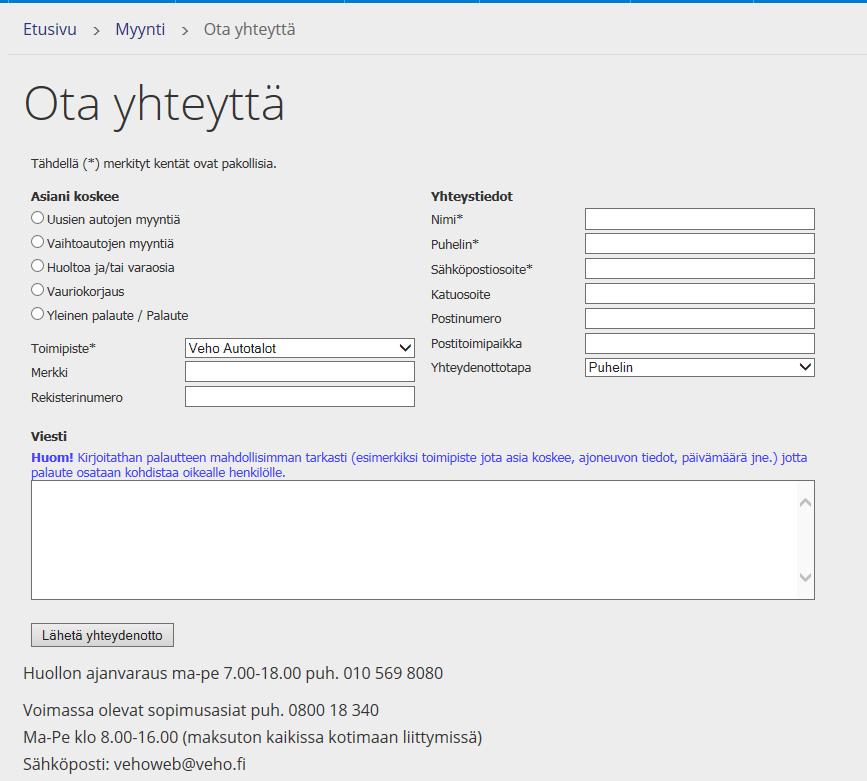Click the blue Huom! notice text
Viewport: 867px width, 781px height.
pos(419,465)
